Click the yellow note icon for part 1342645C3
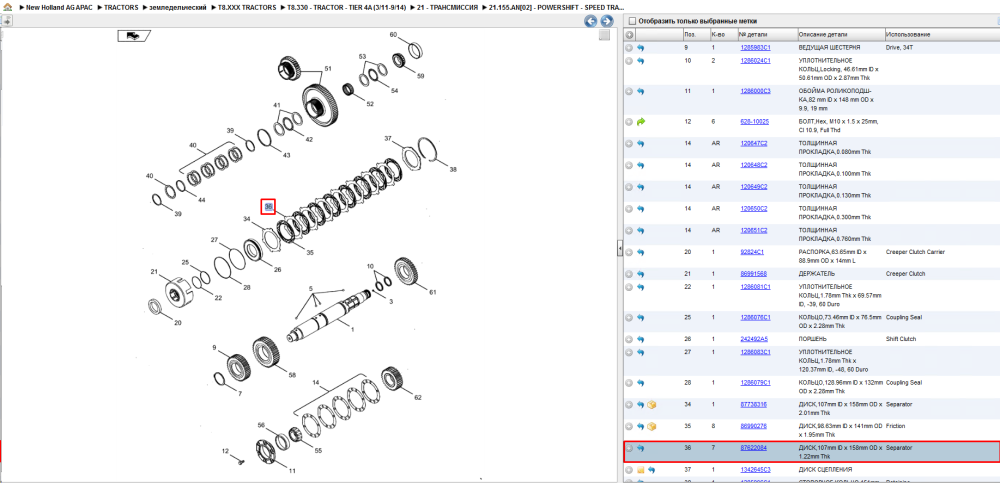Image resolution: width=1000 pixels, height=483 pixels. point(641,470)
